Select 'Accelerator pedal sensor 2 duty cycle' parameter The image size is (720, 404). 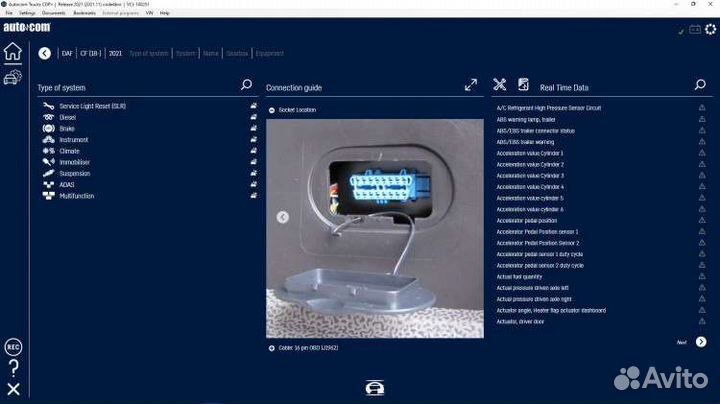pyautogui.click(x=540, y=265)
